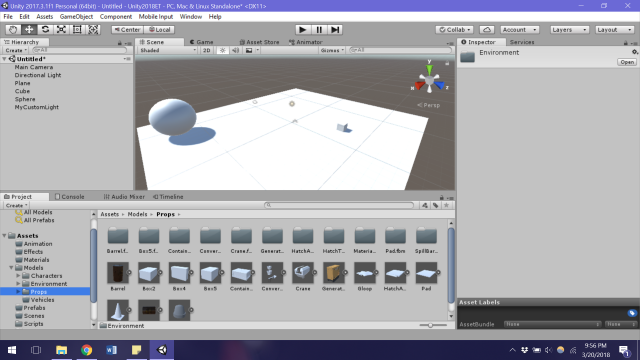
Task: Click the Open button in Inspector
Action: tap(627, 62)
